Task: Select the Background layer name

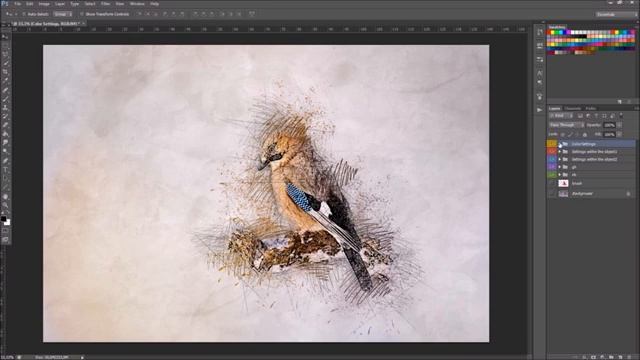Action: pyautogui.click(x=582, y=194)
